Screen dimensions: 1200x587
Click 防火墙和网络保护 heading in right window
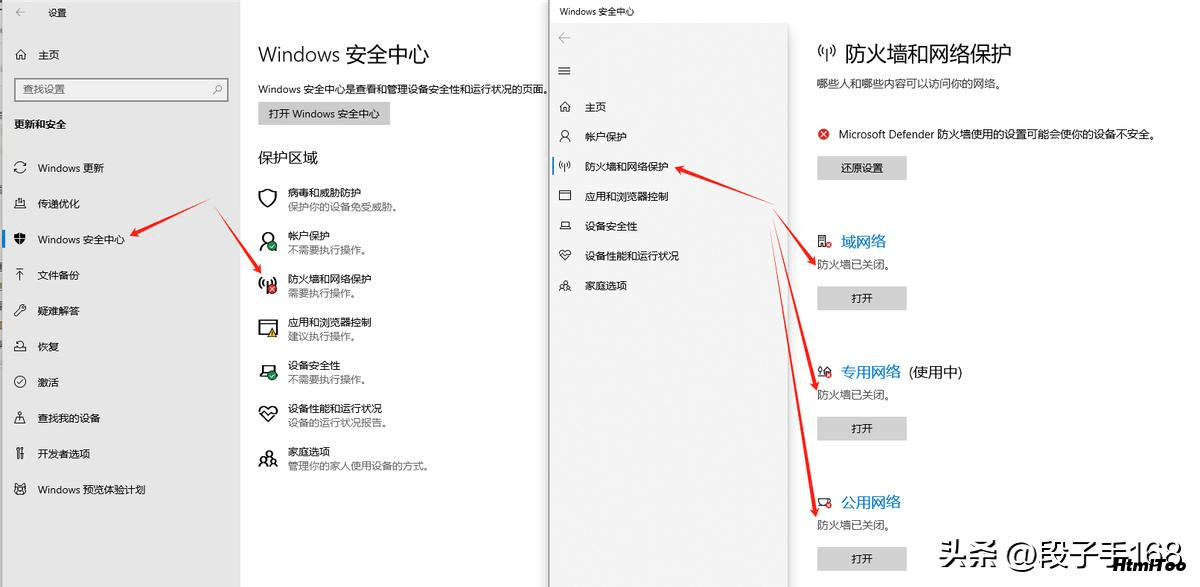coord(928,53)
